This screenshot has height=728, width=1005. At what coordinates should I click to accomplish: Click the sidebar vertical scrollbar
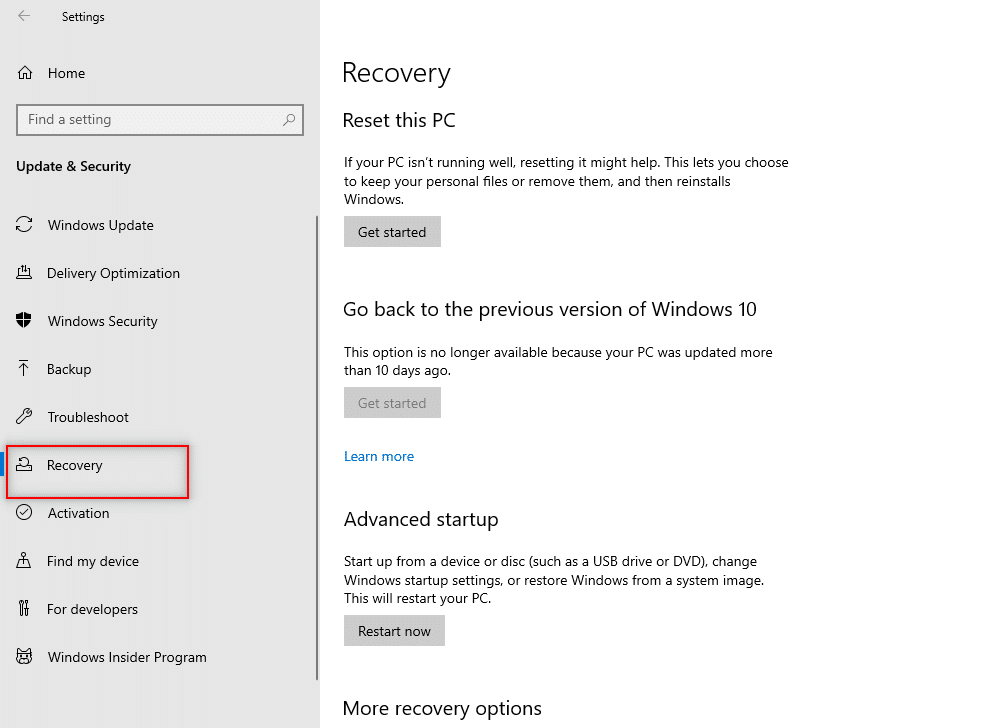point(317,448)
